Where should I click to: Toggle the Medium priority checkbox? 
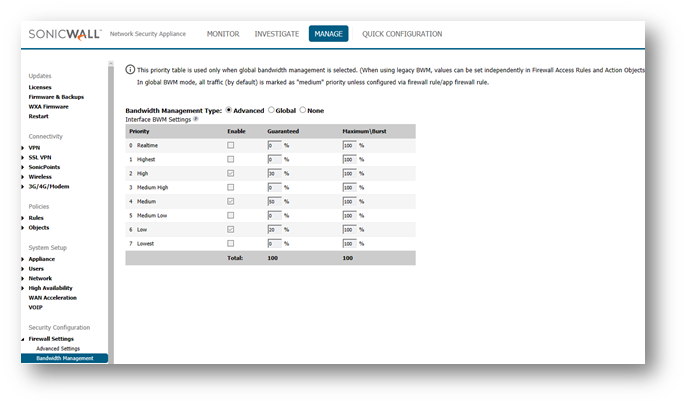click(231, 201)
